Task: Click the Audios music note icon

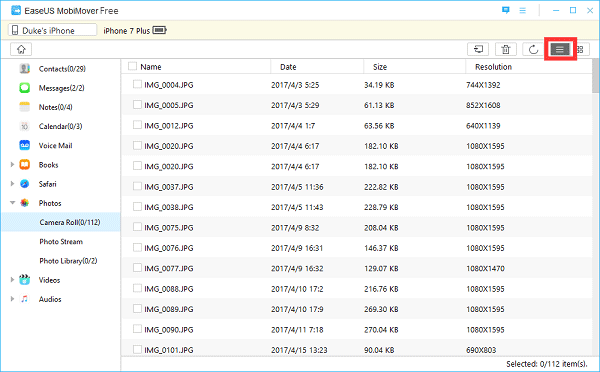Action: click(24, 299)
